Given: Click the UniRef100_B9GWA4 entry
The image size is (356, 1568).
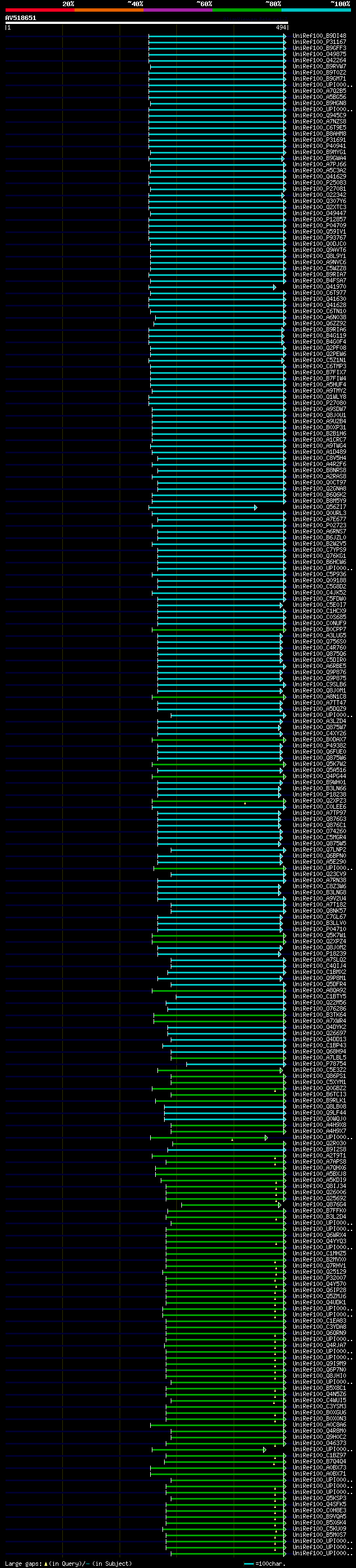Looking at the screenshot, I should click(x=319, y=159).
